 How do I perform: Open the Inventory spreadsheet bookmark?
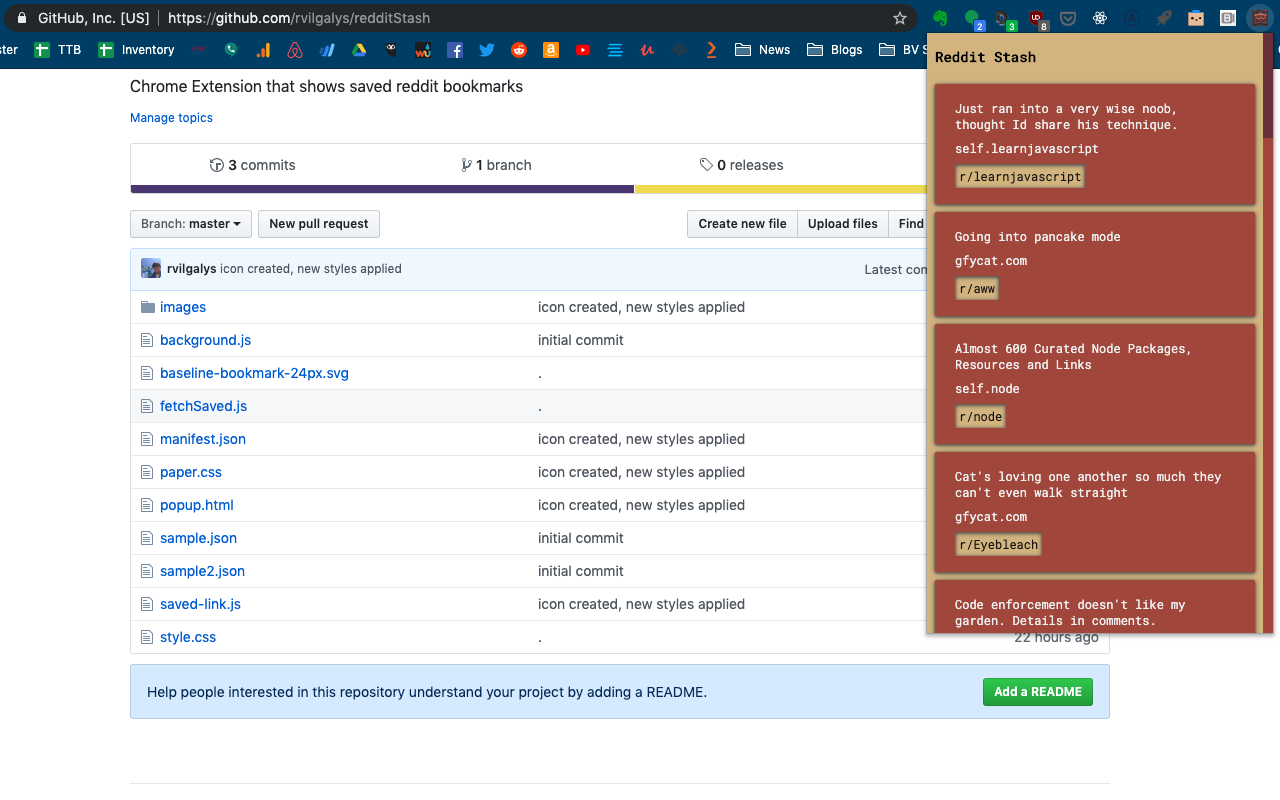[x=136, y=50]
